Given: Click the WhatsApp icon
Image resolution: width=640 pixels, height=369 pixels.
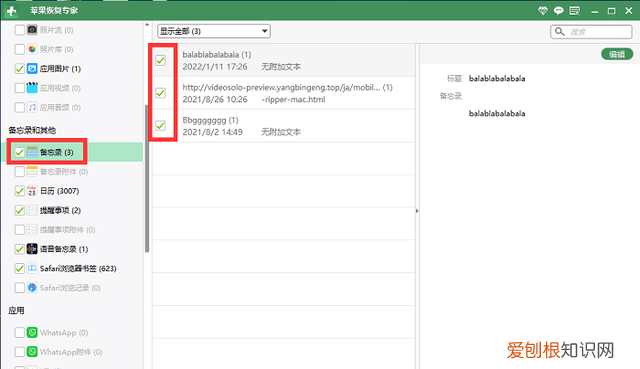Looking at the screenshot, I should point(32,333).
